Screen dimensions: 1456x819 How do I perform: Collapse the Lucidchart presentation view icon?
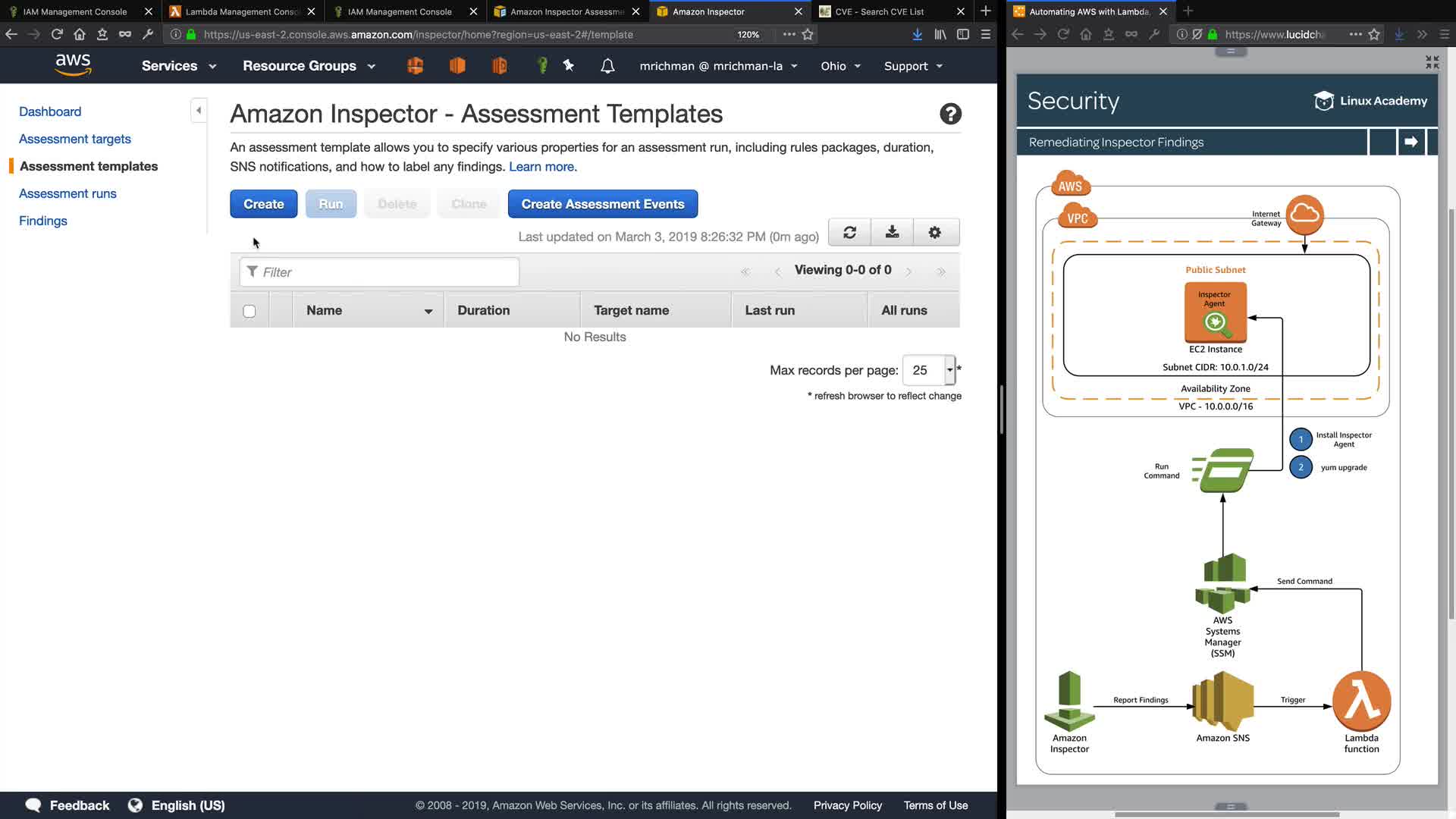tap(1432, 62)
